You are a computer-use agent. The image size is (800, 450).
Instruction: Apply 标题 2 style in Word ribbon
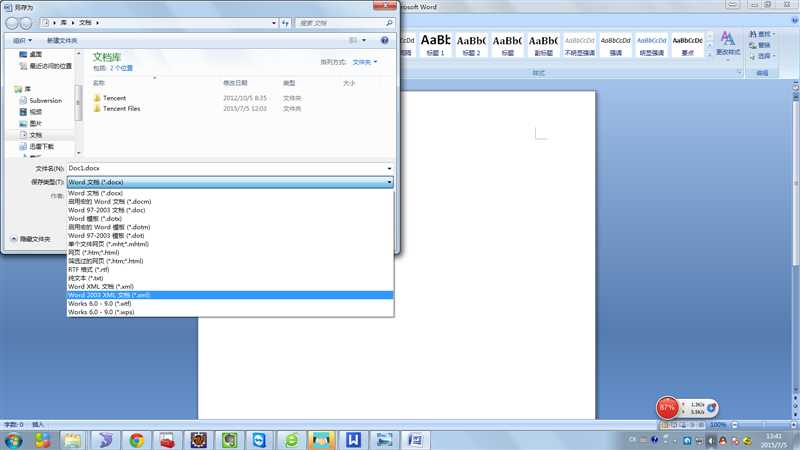click(471, 45)
